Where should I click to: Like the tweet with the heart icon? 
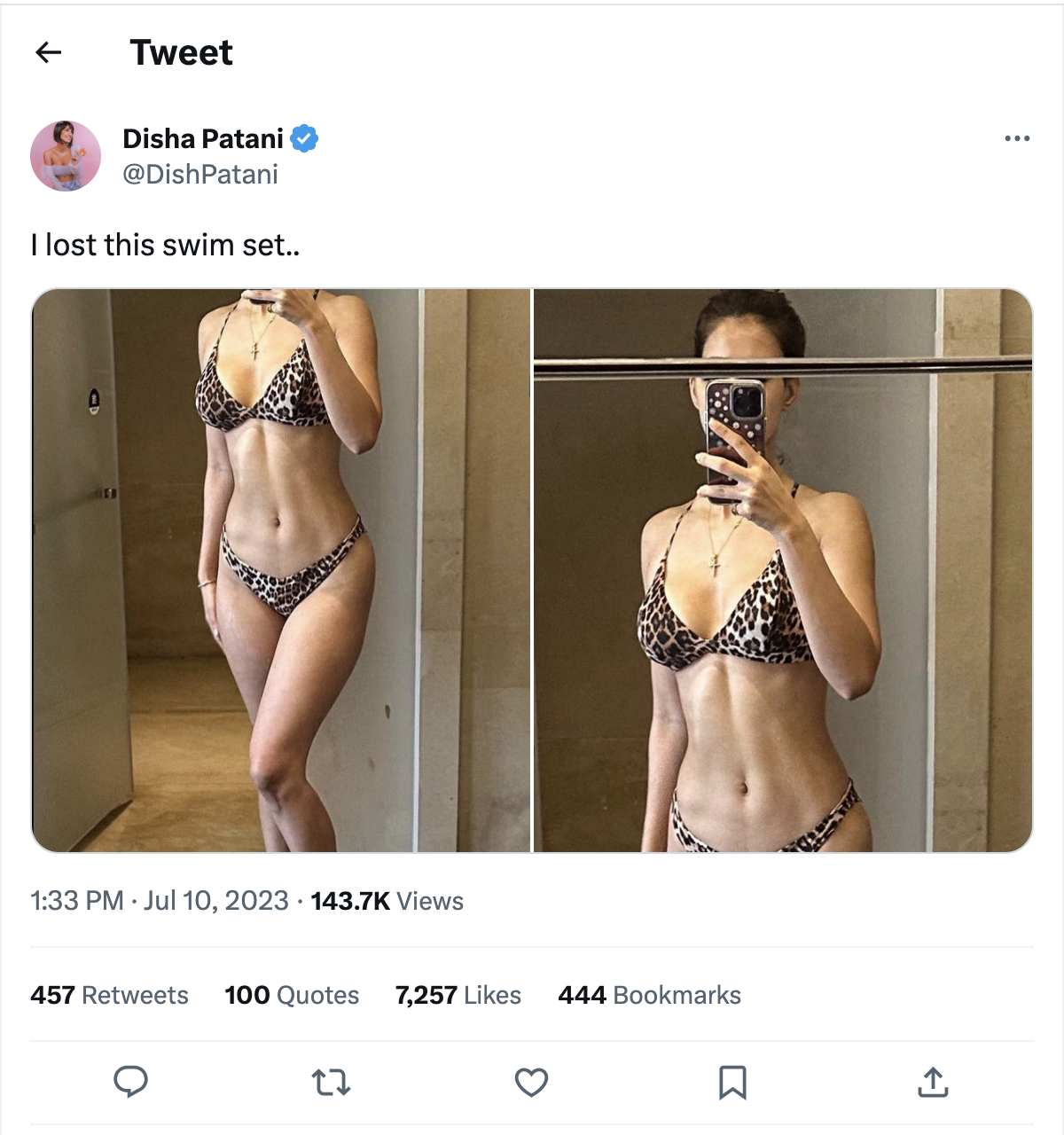(532, 1082)
